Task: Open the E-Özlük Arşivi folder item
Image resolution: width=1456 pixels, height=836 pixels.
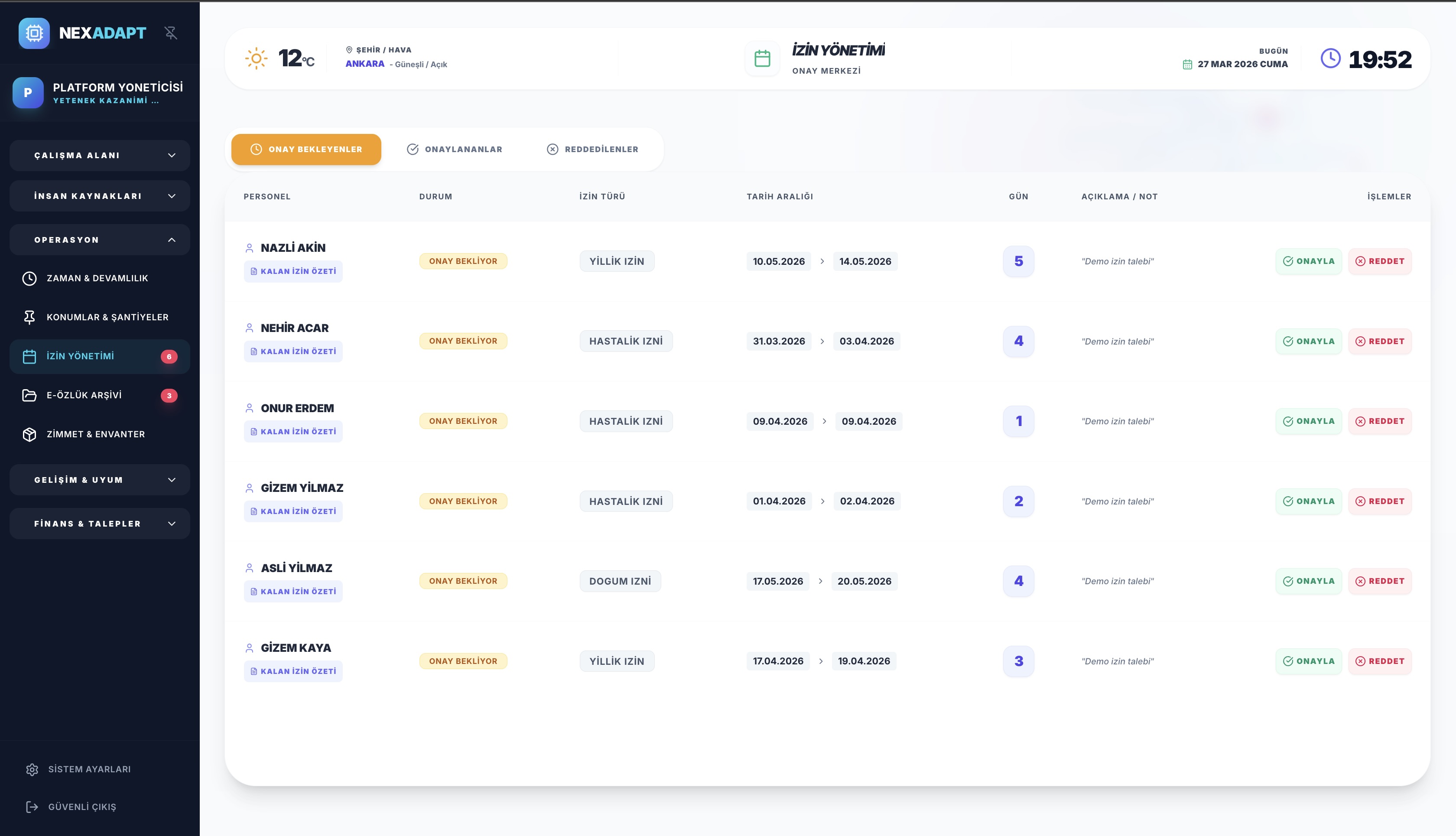Action: coord(84,396)
